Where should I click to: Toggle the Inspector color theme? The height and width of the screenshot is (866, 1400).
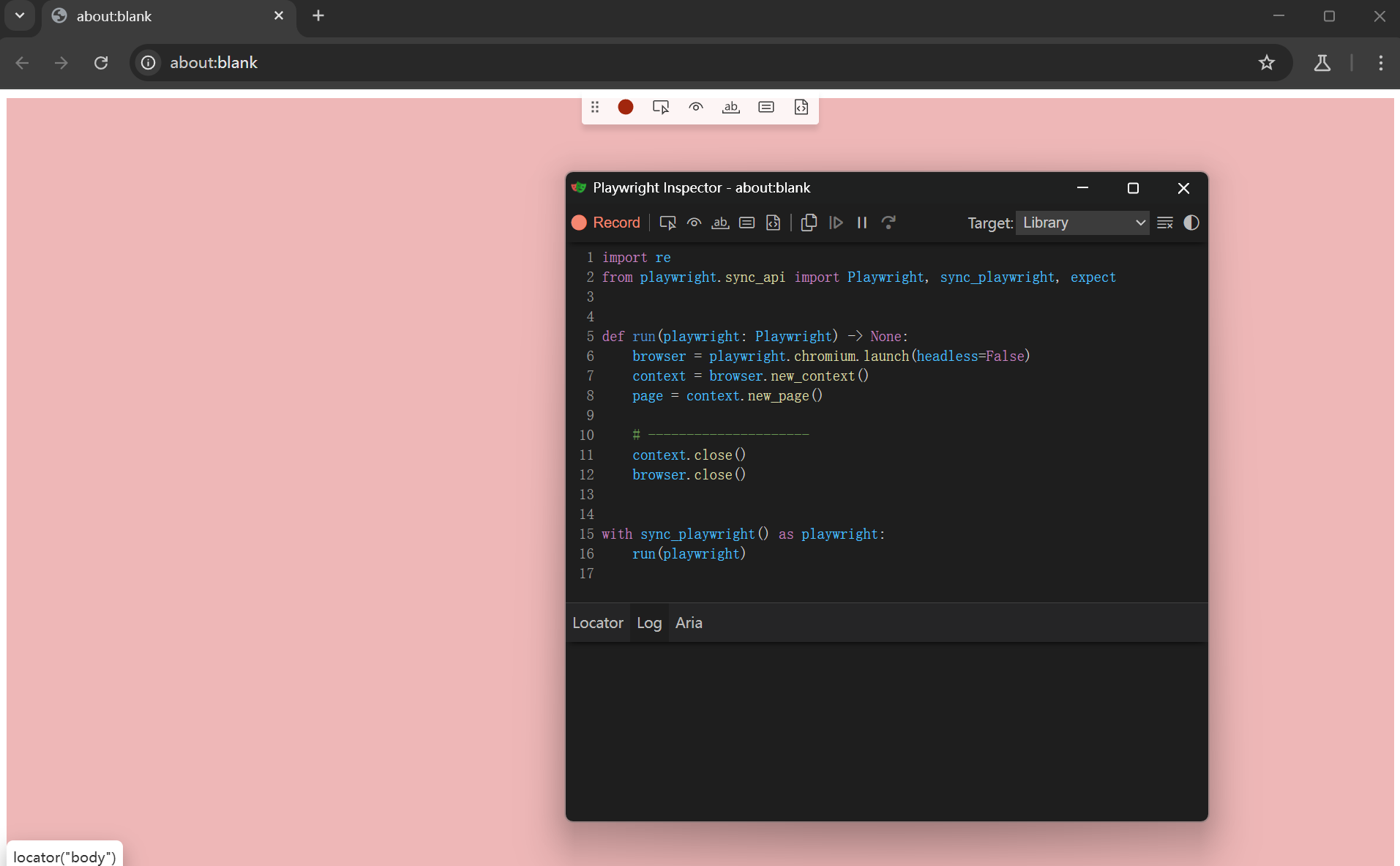tap(1191, 223)
